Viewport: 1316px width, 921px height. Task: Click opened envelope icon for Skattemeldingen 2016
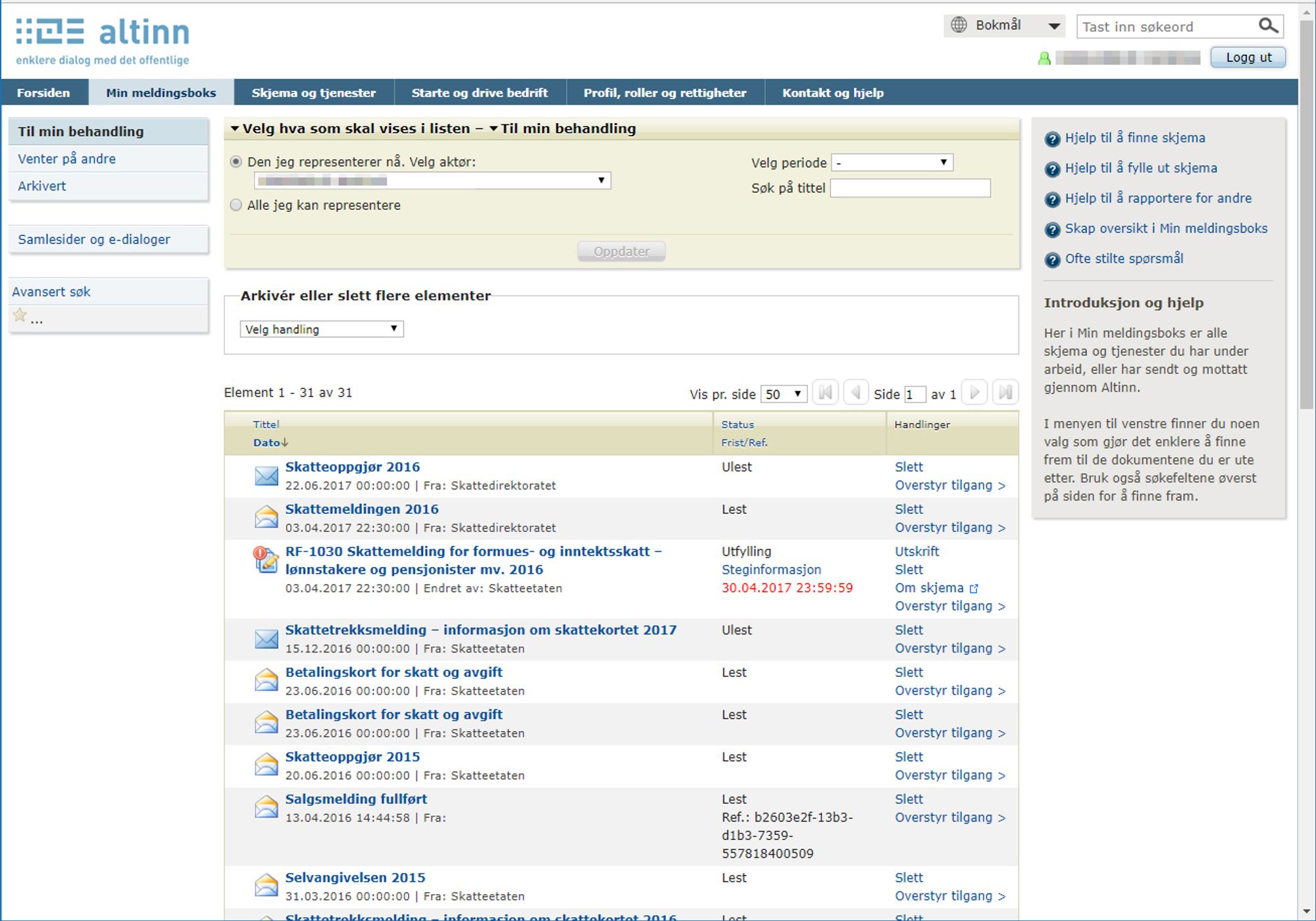pos(266,516)
